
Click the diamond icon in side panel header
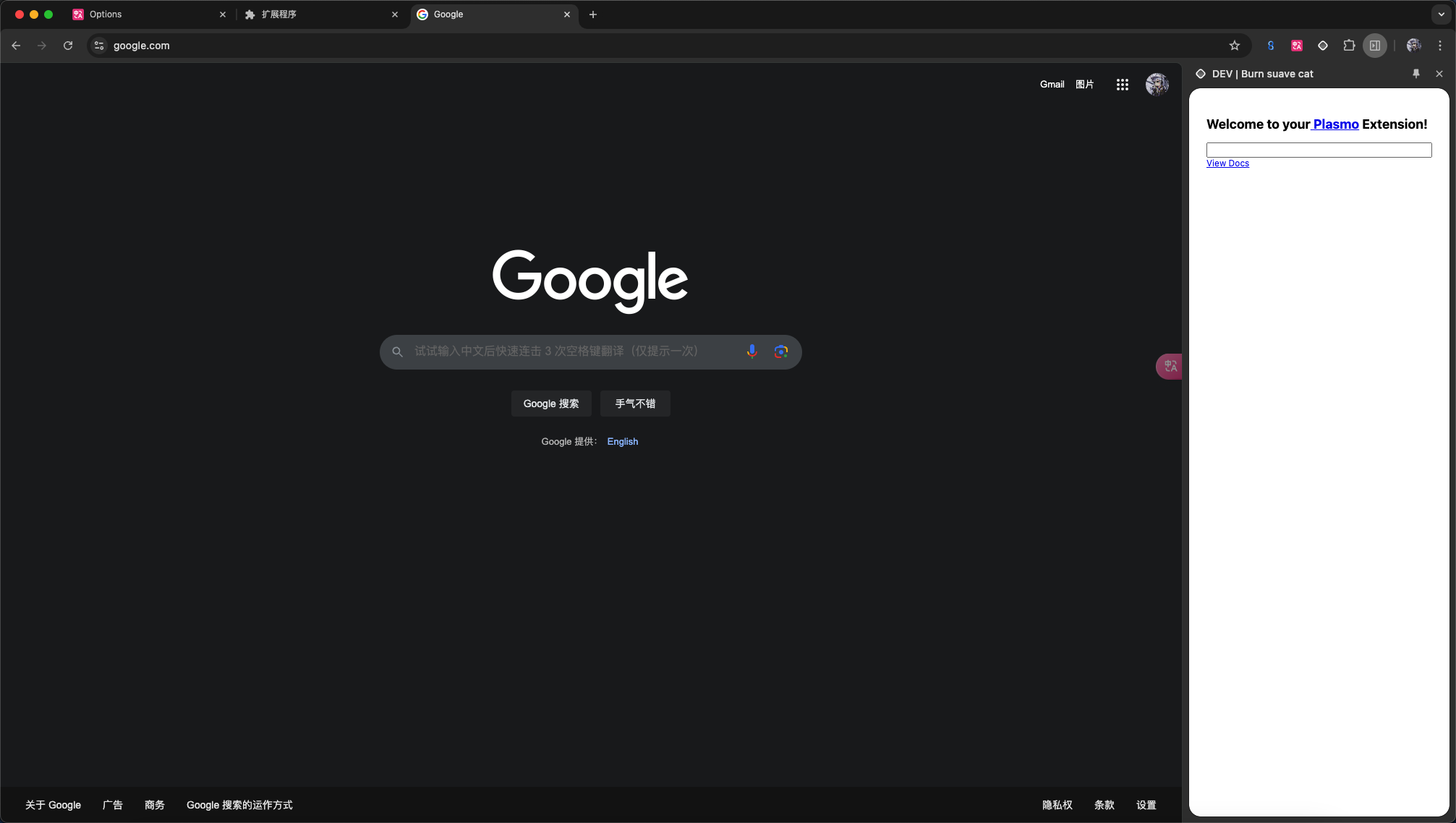click(x=1201, y=74)
